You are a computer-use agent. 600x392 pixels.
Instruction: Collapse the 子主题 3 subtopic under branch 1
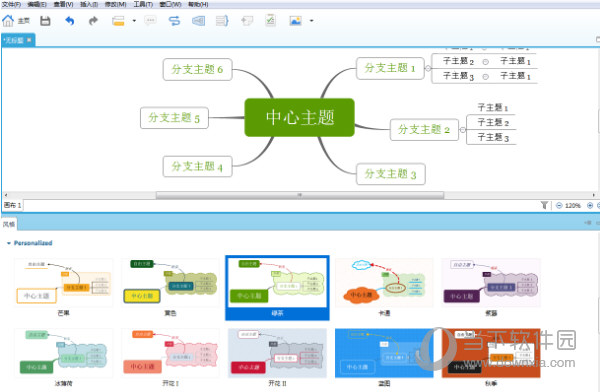(486, 77)
